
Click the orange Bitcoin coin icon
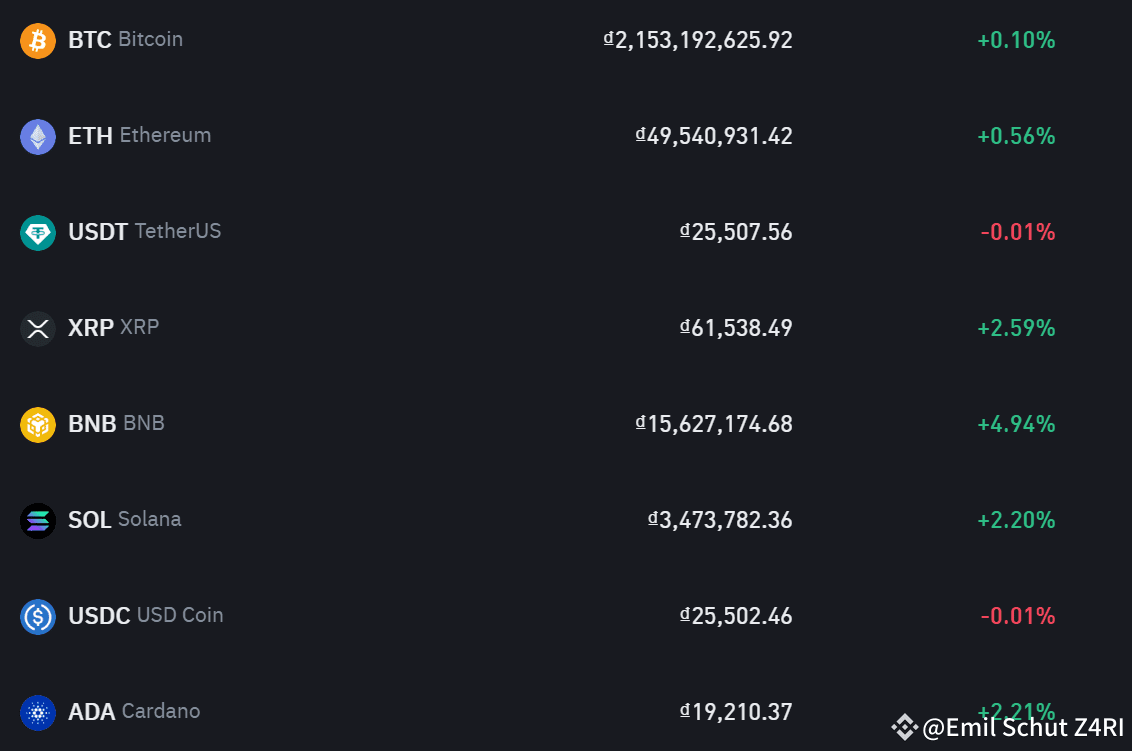point(38,40)
